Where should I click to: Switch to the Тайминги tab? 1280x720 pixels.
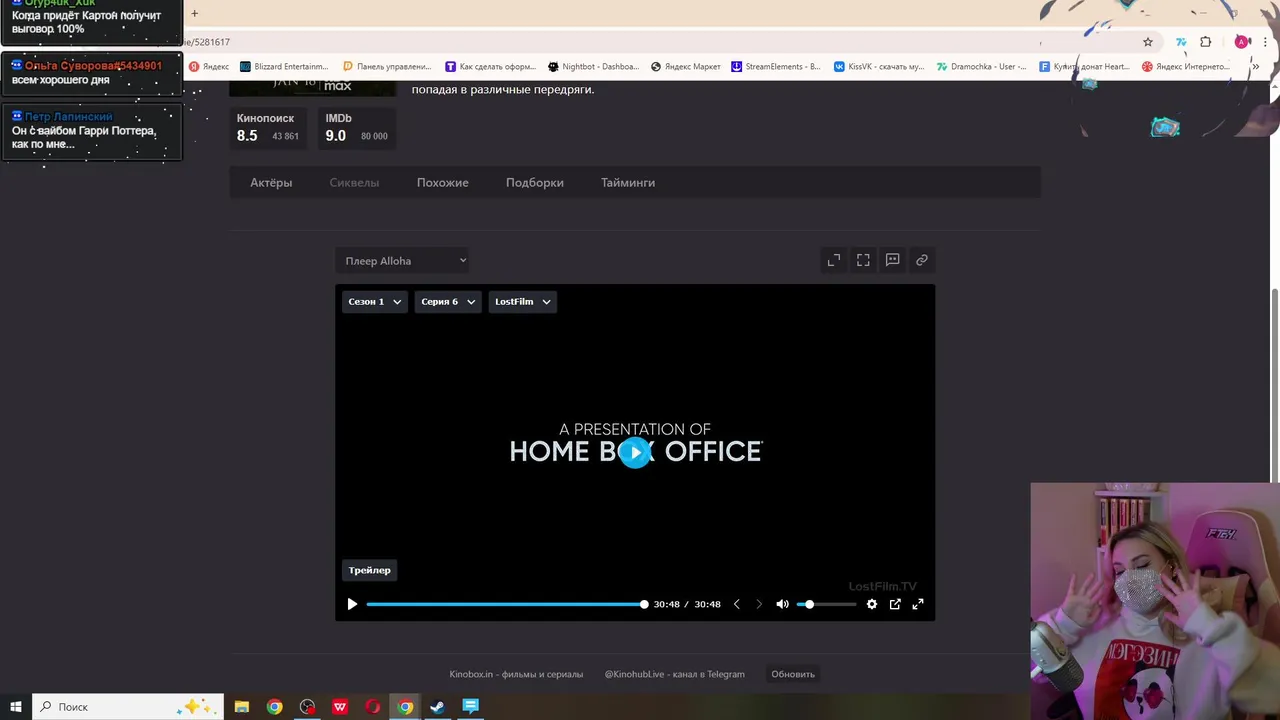click(628, 183)
